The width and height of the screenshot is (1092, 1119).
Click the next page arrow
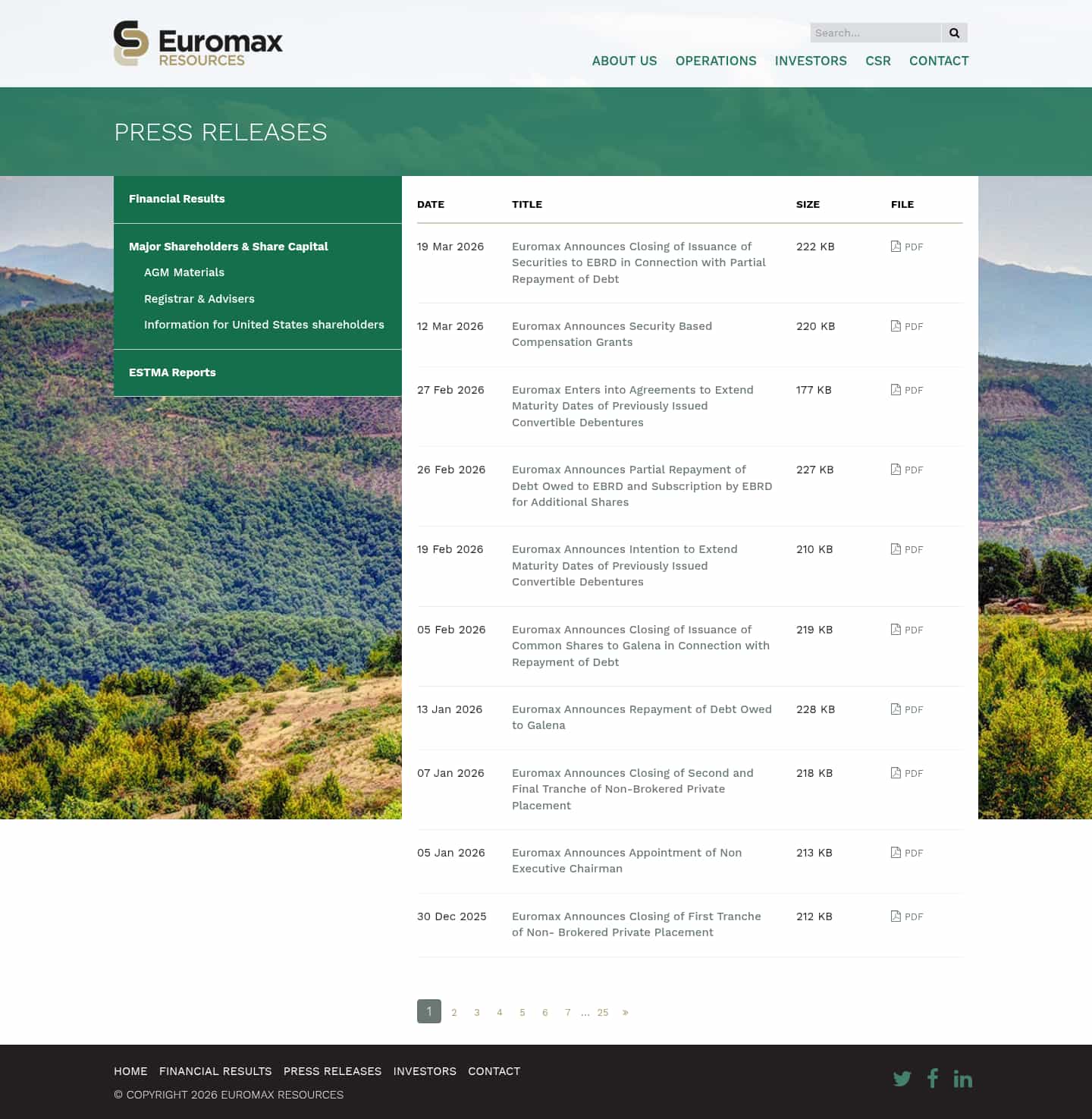(x=626, y=1012)
